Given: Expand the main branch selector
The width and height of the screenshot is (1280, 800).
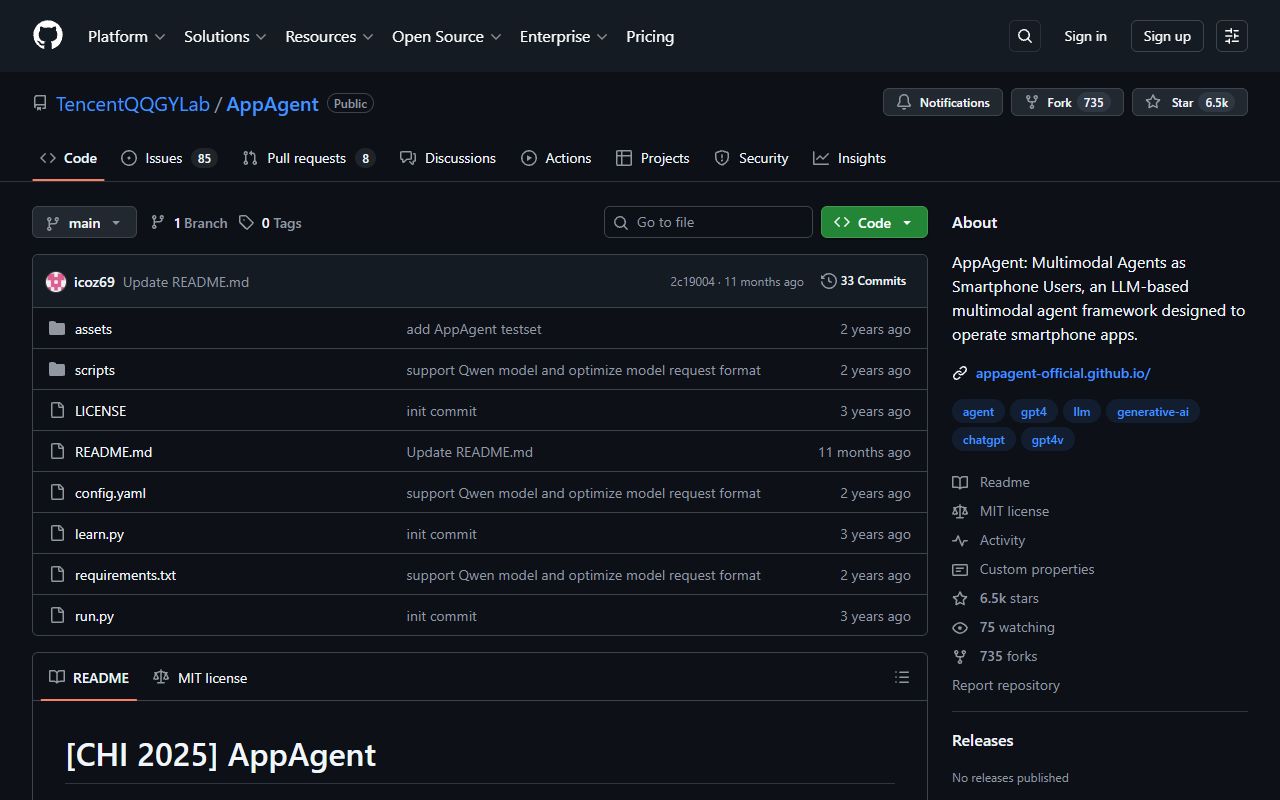Looking at the screenshot, I should click(x=84, y=222).
